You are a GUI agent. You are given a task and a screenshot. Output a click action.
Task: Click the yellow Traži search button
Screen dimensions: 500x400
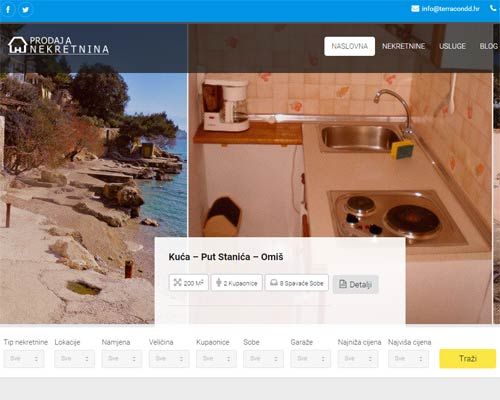pyautogui.click(x=468, y=359)
